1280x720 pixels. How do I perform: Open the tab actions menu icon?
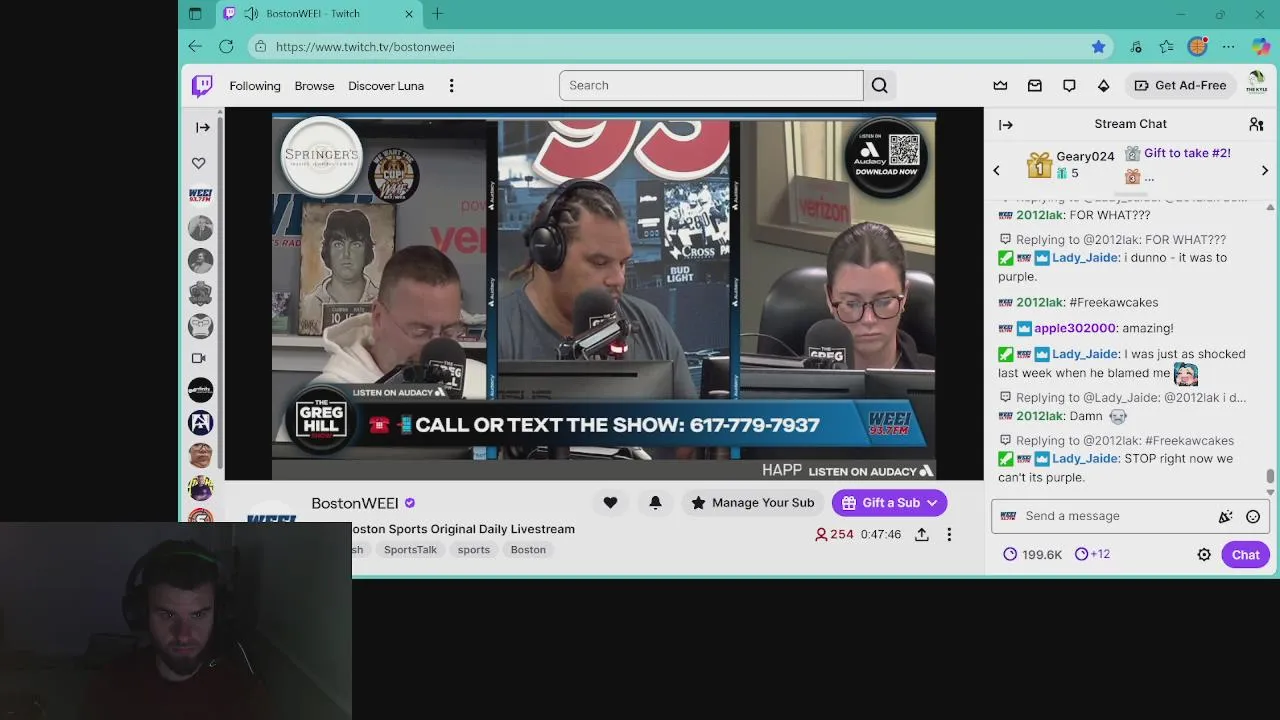[x=195, y=14]
